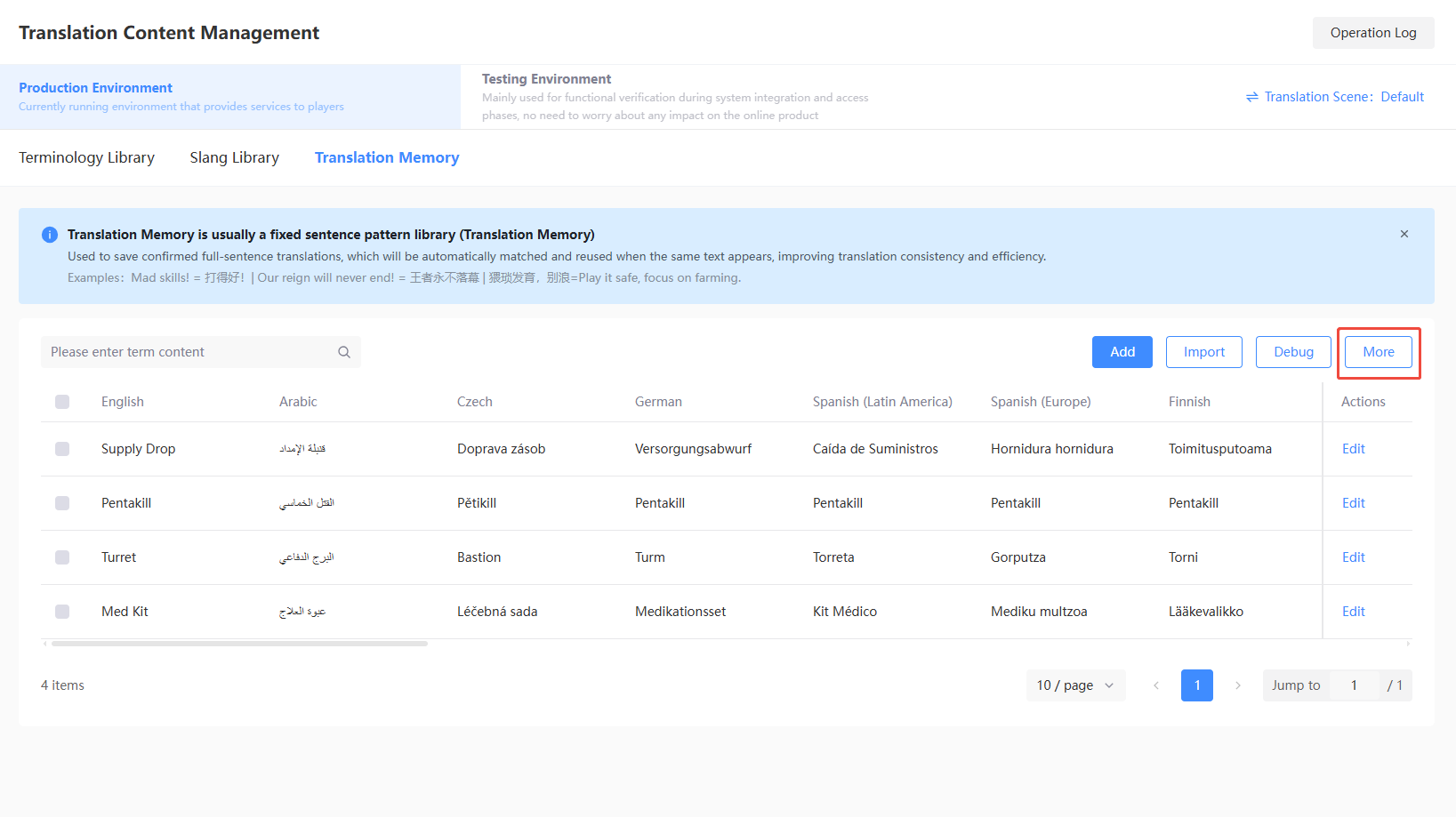Viewport: 1456px width, 817px height.
Task: Expand the More button menu
Action: click(1379, 352)
